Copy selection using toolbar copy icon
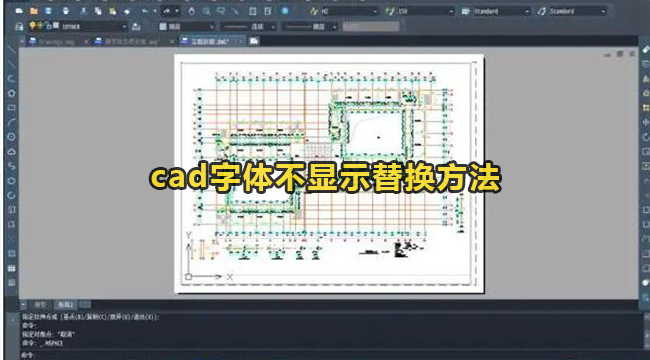 pos(98,11)
